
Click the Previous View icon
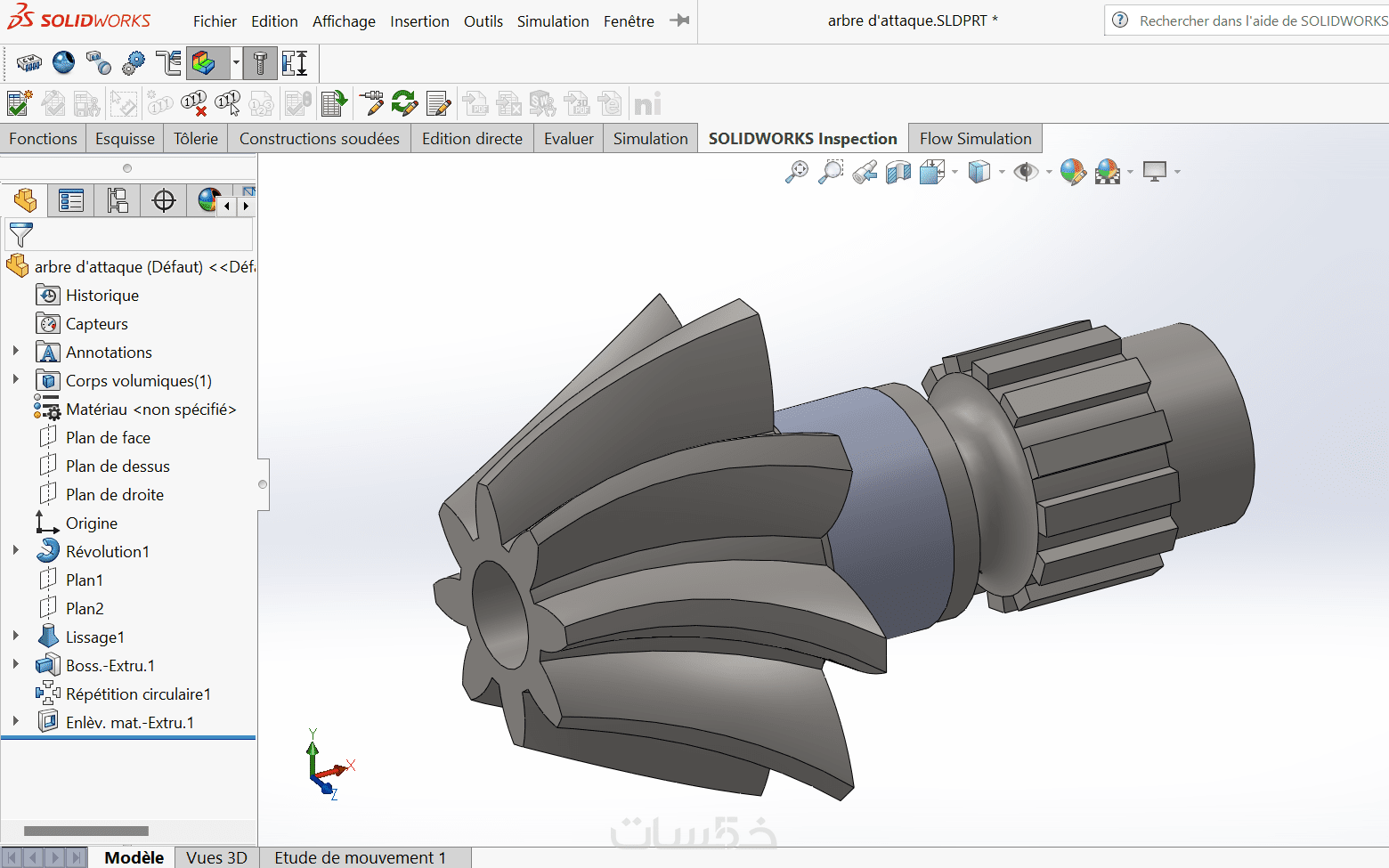click(865, 172)
